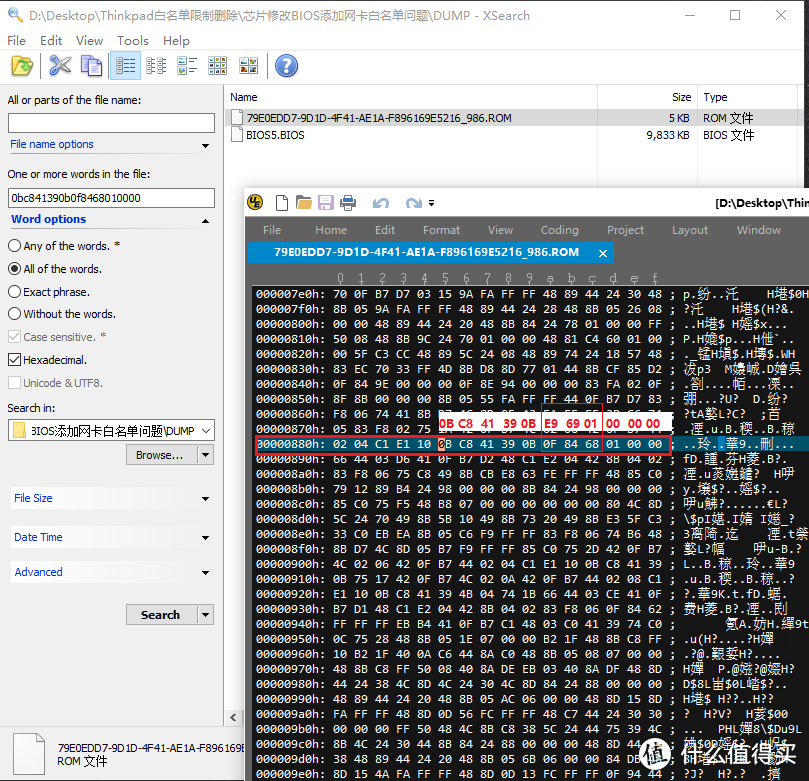Open XSearch Tools menu
This screenshot has height=781, width=809.
click(133, 40)
